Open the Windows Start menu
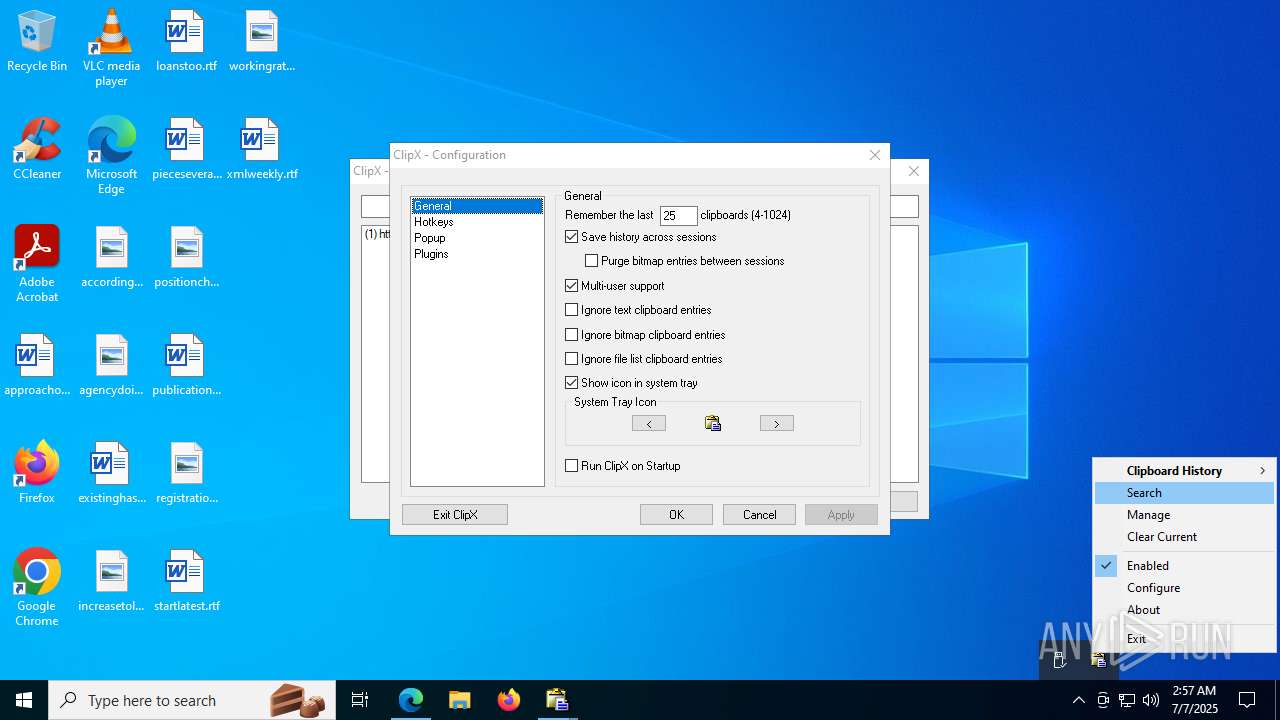Viewport: 1280px width, 720px height. pos(24,700)
